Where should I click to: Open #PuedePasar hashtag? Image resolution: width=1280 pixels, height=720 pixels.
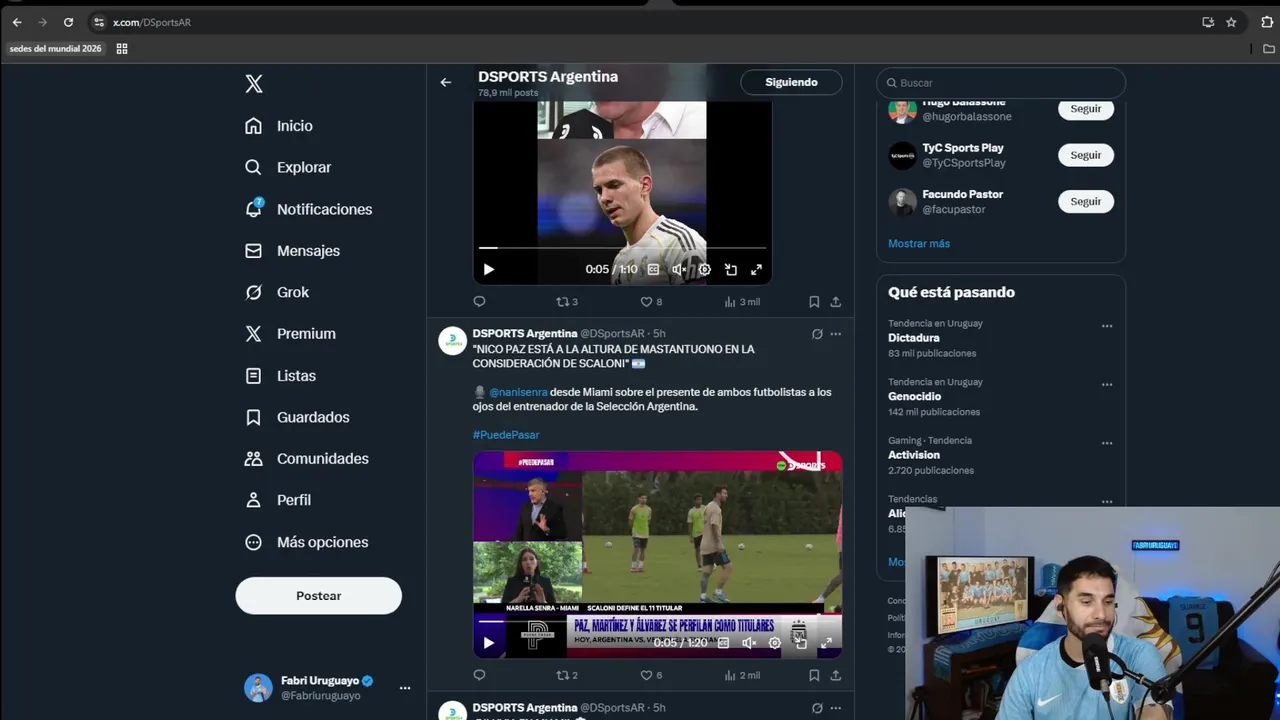(506, 435)
